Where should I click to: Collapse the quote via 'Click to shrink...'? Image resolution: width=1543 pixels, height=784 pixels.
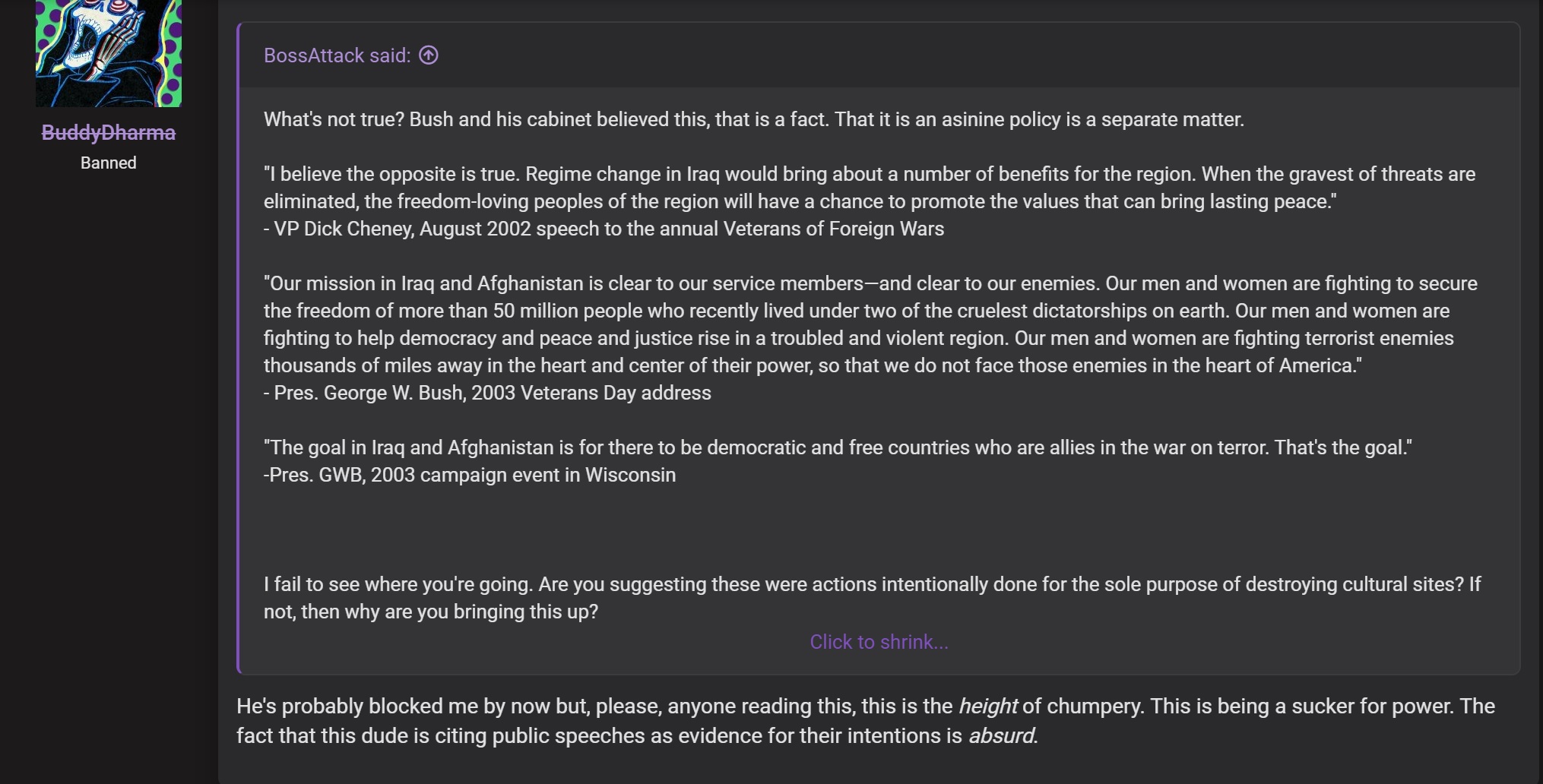tap(879, 642)
